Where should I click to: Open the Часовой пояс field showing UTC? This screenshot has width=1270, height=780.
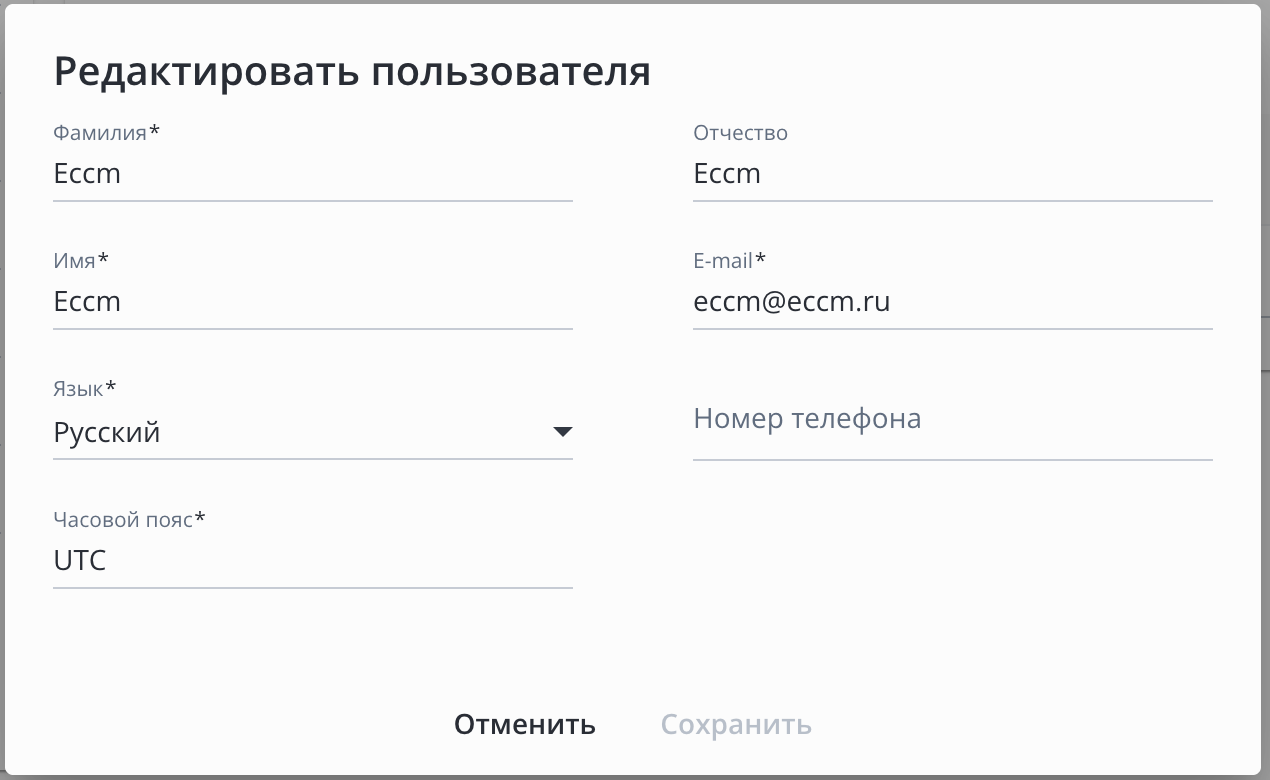[x=312, y=561]
